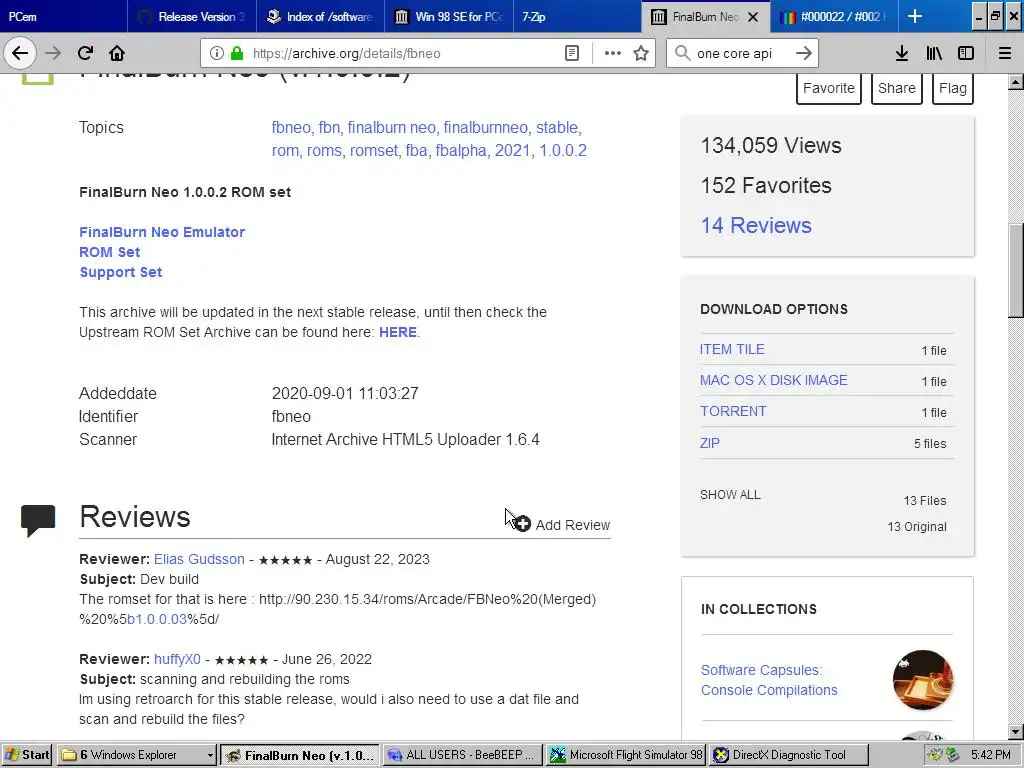1024x768 pixels.
Task: Click the Favorite button
Action: click(x=829, y=88)
